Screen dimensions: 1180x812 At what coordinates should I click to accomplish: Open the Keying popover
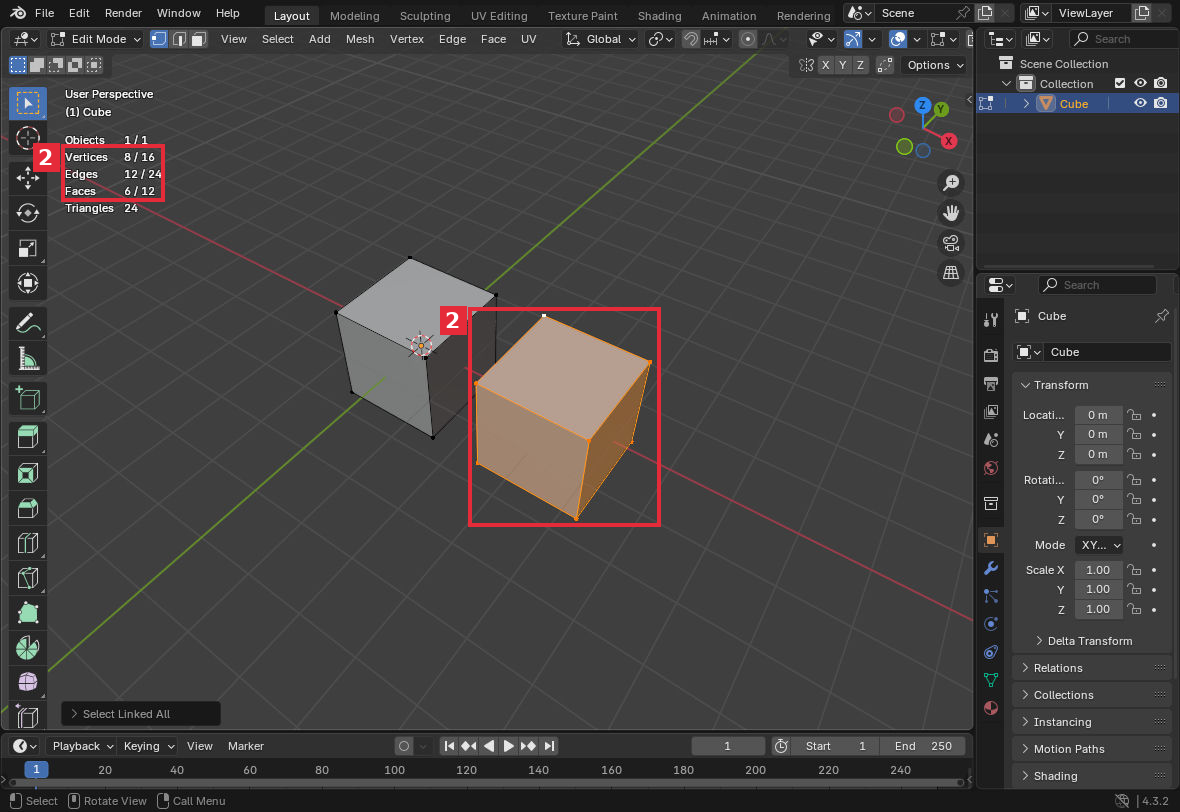tap(148, 746)
